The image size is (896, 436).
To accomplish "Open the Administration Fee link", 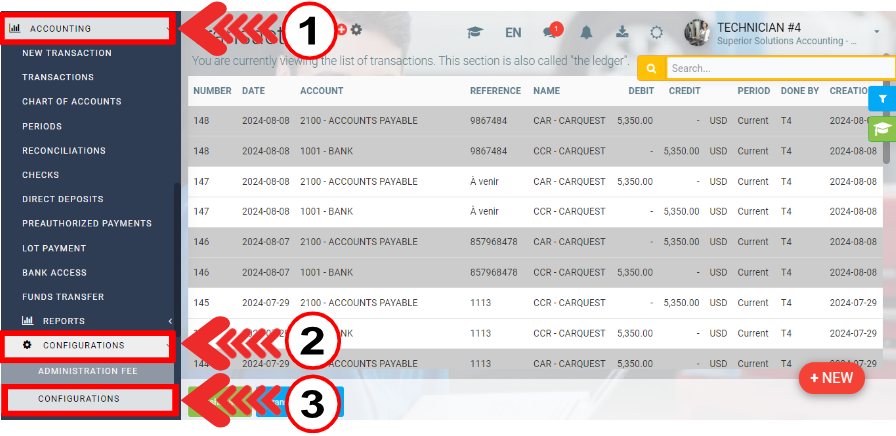I will [87, 371].
